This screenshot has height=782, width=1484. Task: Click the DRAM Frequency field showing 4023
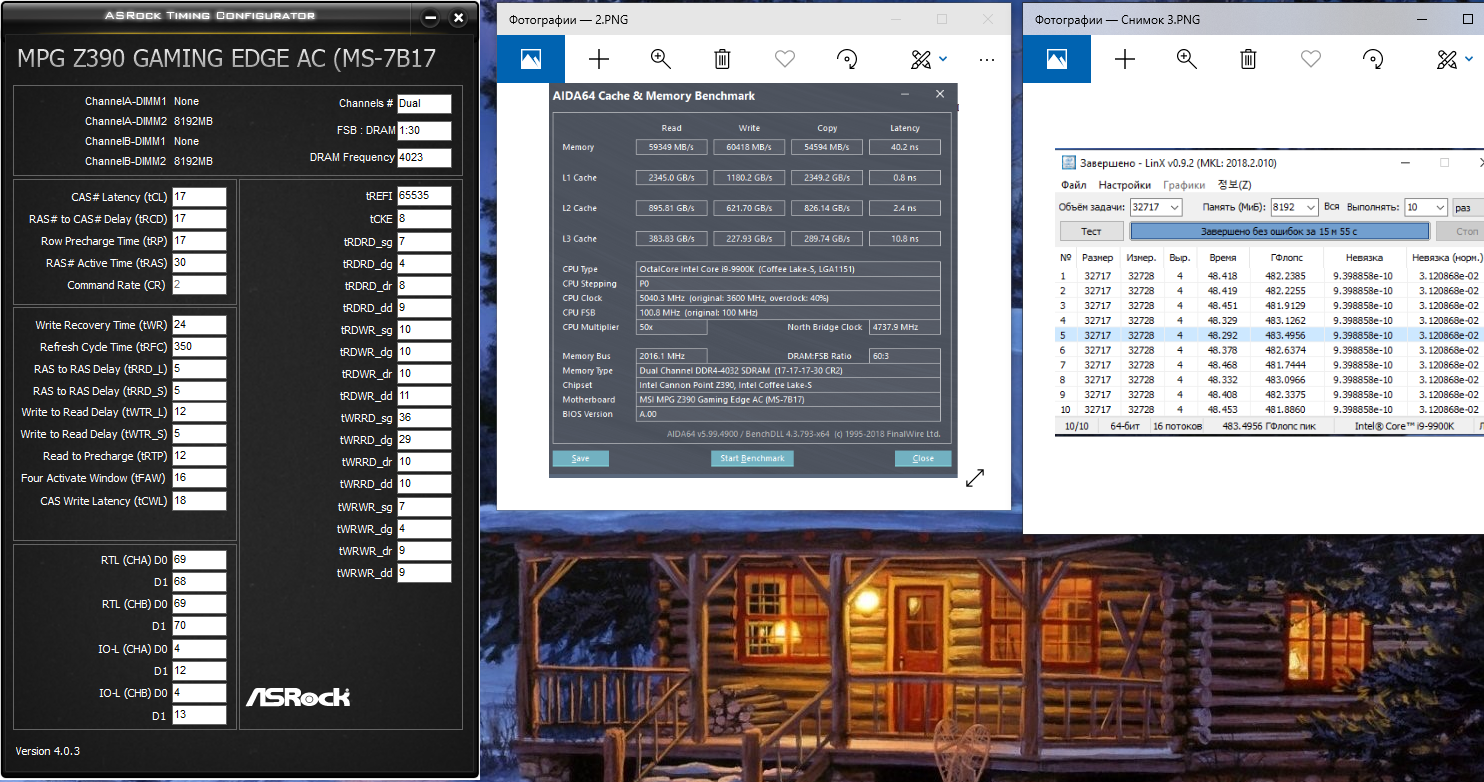(424, 157)
